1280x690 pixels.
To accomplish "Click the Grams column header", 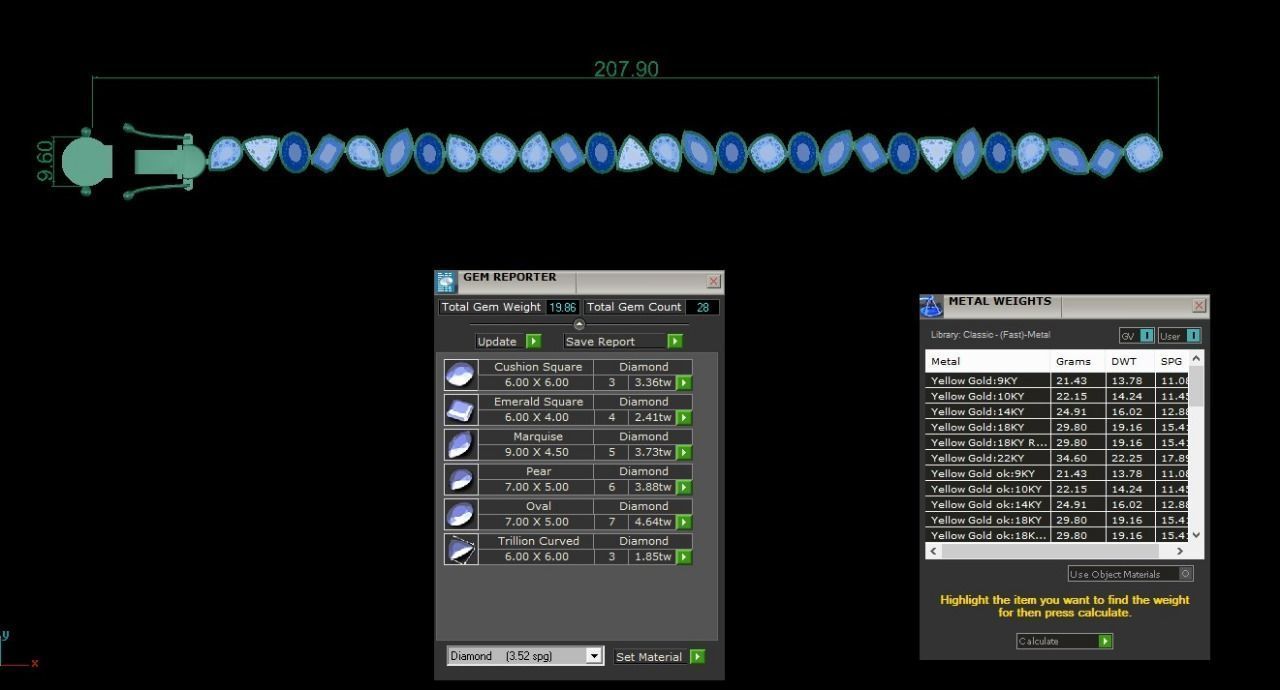I will (1077, 361).
